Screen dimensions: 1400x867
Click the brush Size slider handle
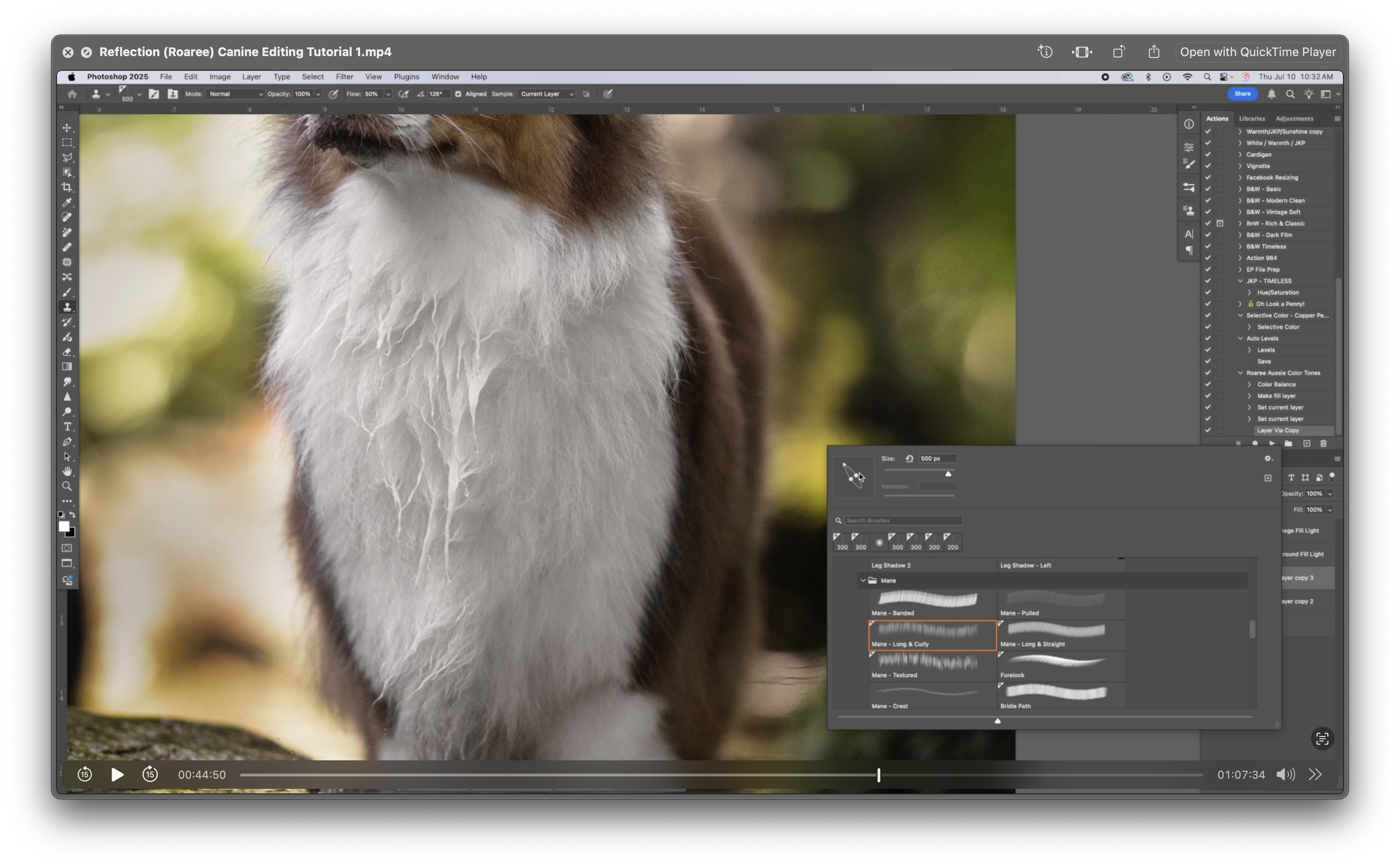[948, 474]
